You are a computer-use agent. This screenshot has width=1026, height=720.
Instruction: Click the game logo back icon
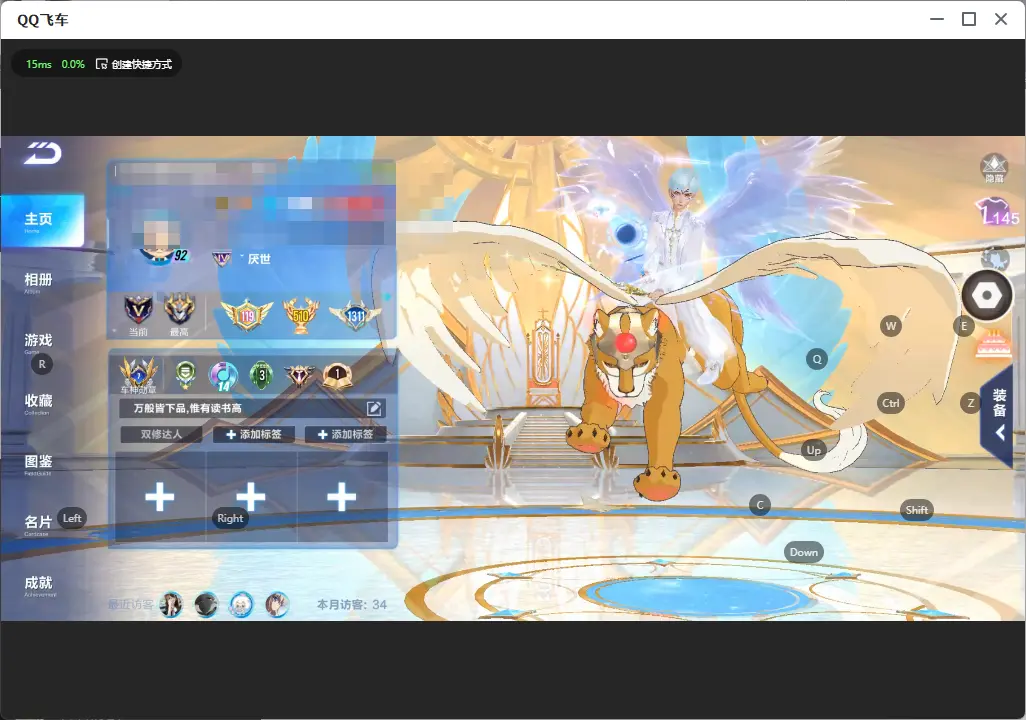click(43, 153)
